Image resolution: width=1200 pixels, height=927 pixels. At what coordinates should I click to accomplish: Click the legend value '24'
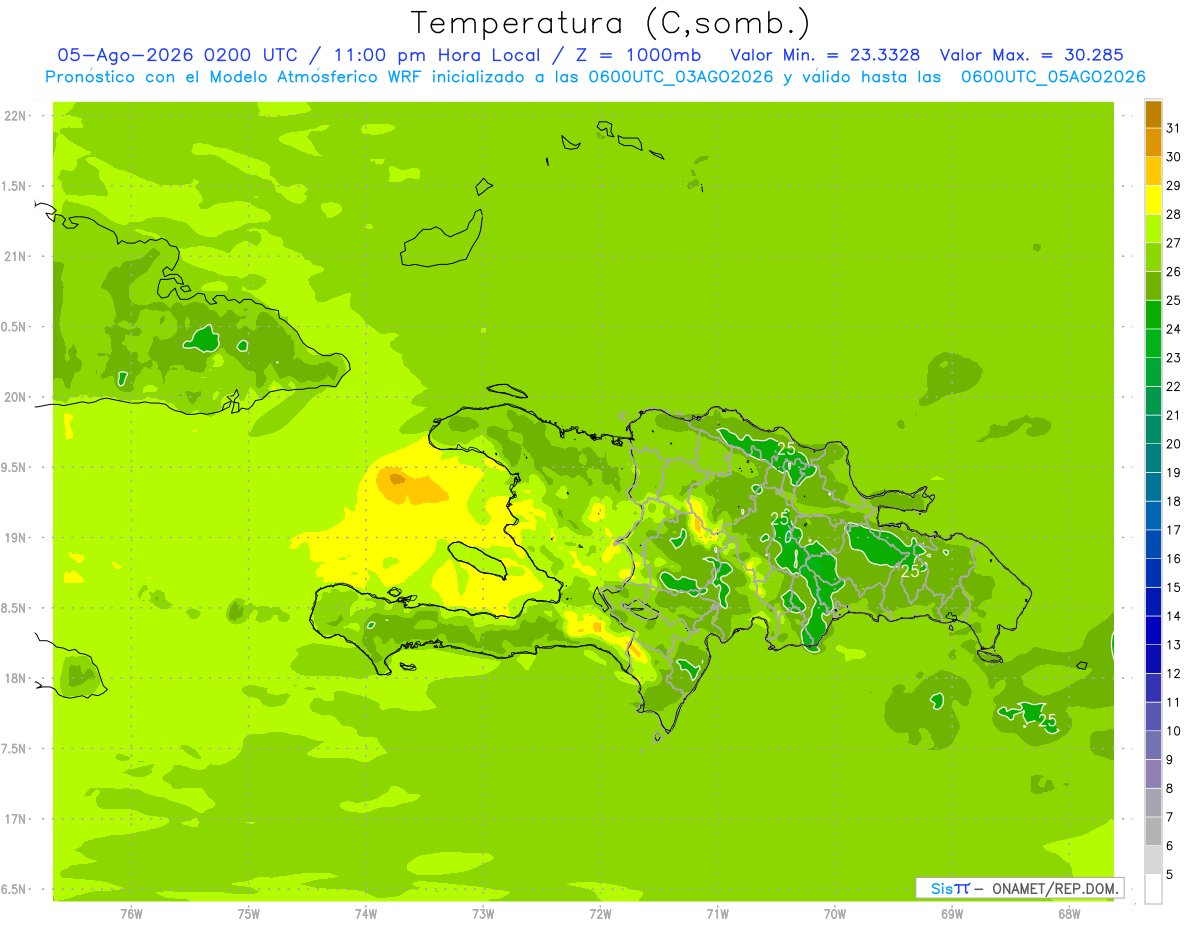click(1173, 329)
